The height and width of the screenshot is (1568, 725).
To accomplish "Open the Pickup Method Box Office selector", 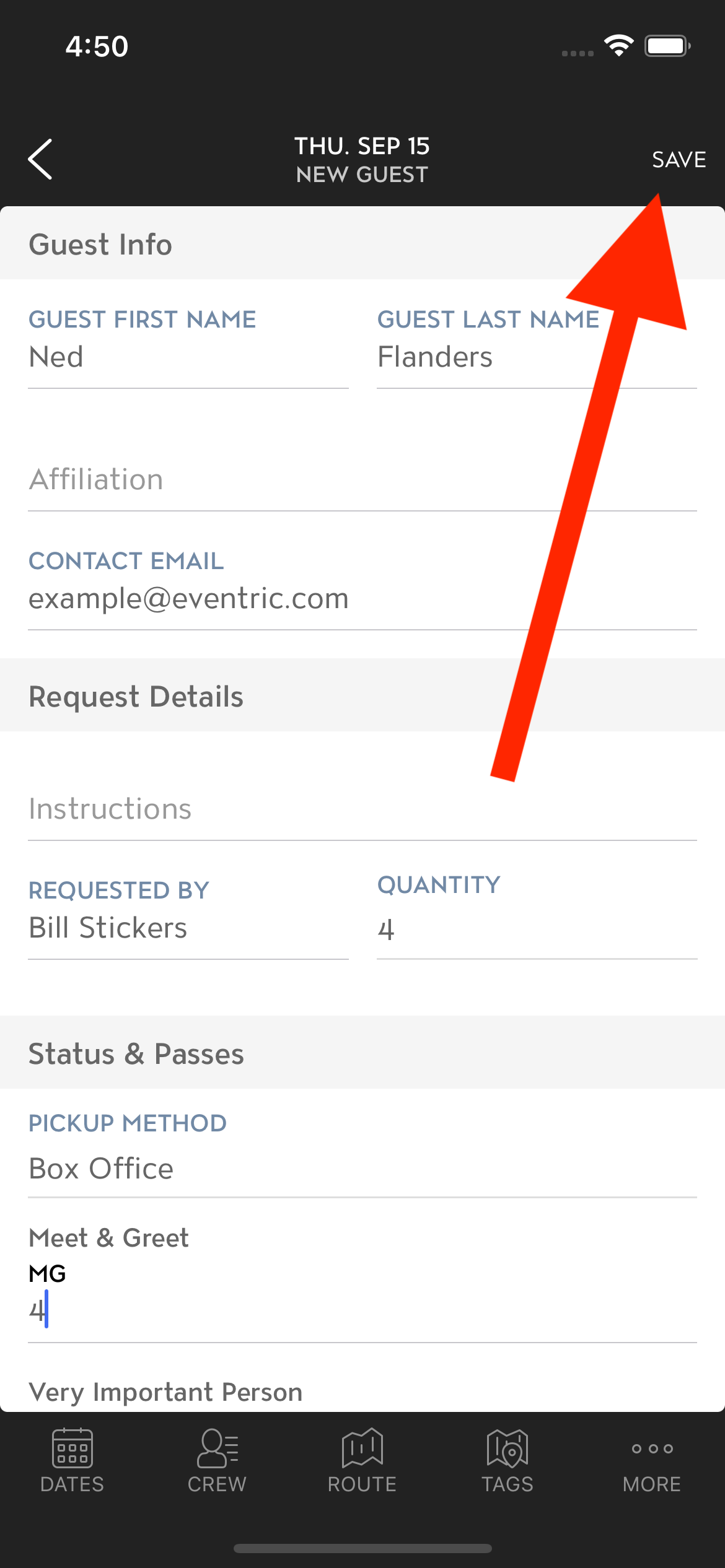I will (362, 1154).
